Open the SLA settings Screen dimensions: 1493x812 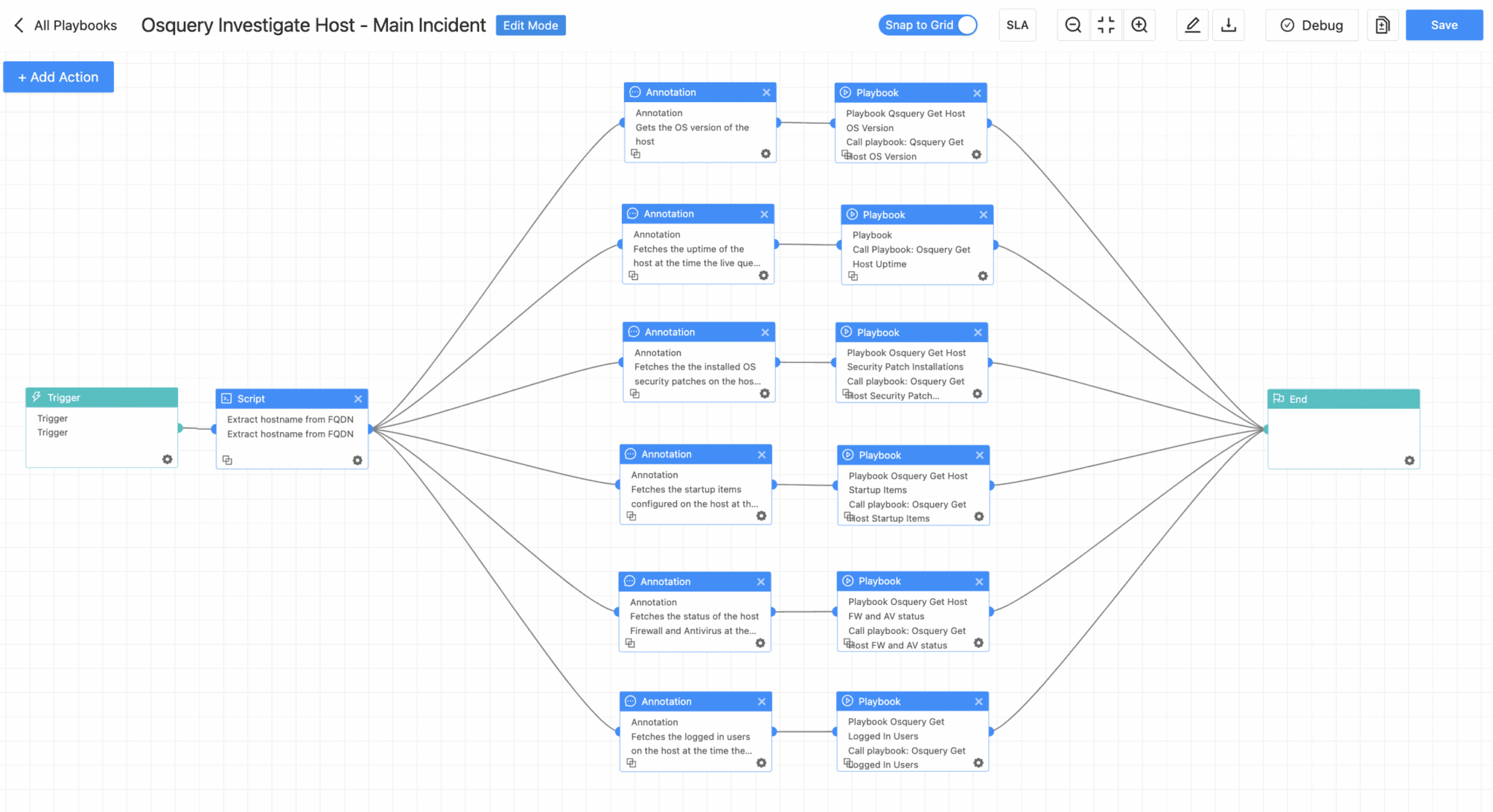pyautogui.click(x=1018, y=24)
